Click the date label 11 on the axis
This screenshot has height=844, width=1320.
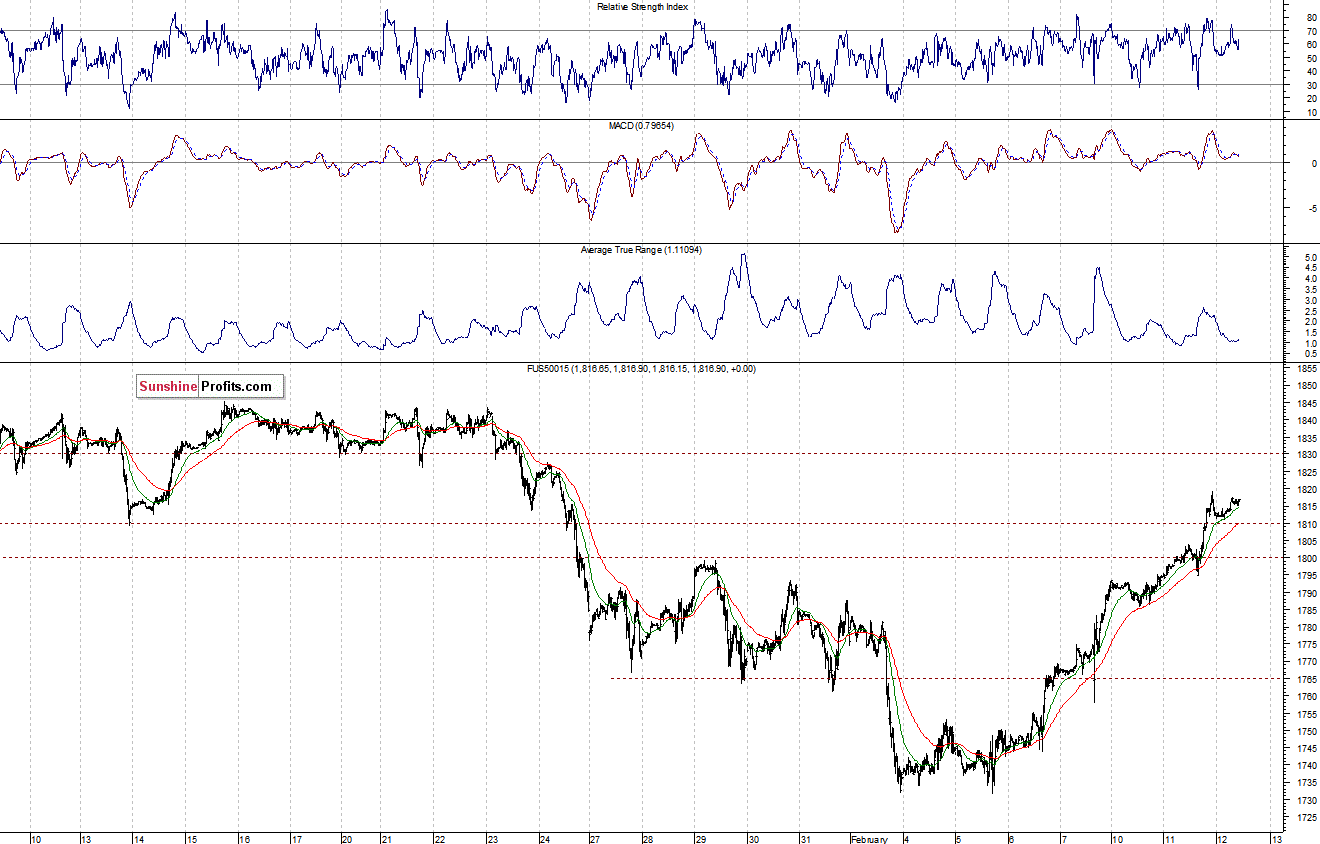point(1169,838)
